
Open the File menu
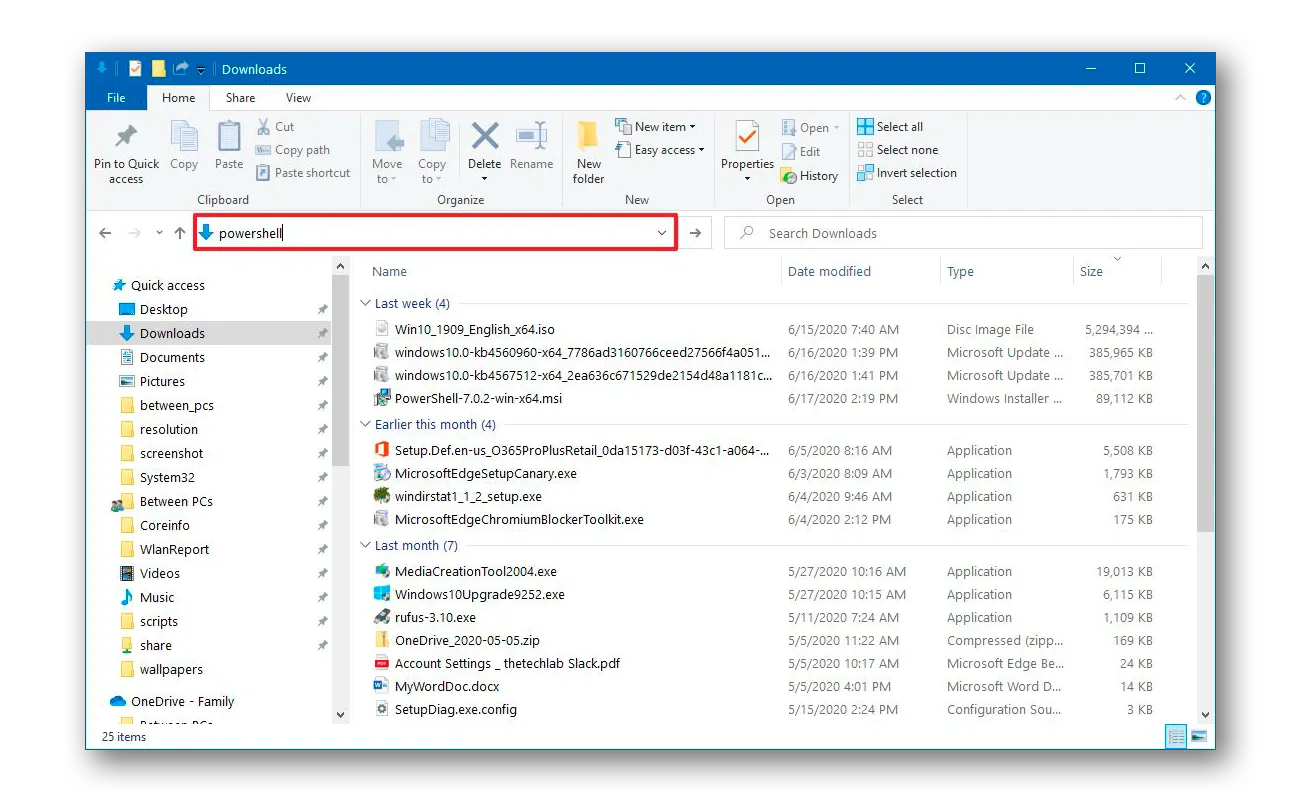[116, 98]
